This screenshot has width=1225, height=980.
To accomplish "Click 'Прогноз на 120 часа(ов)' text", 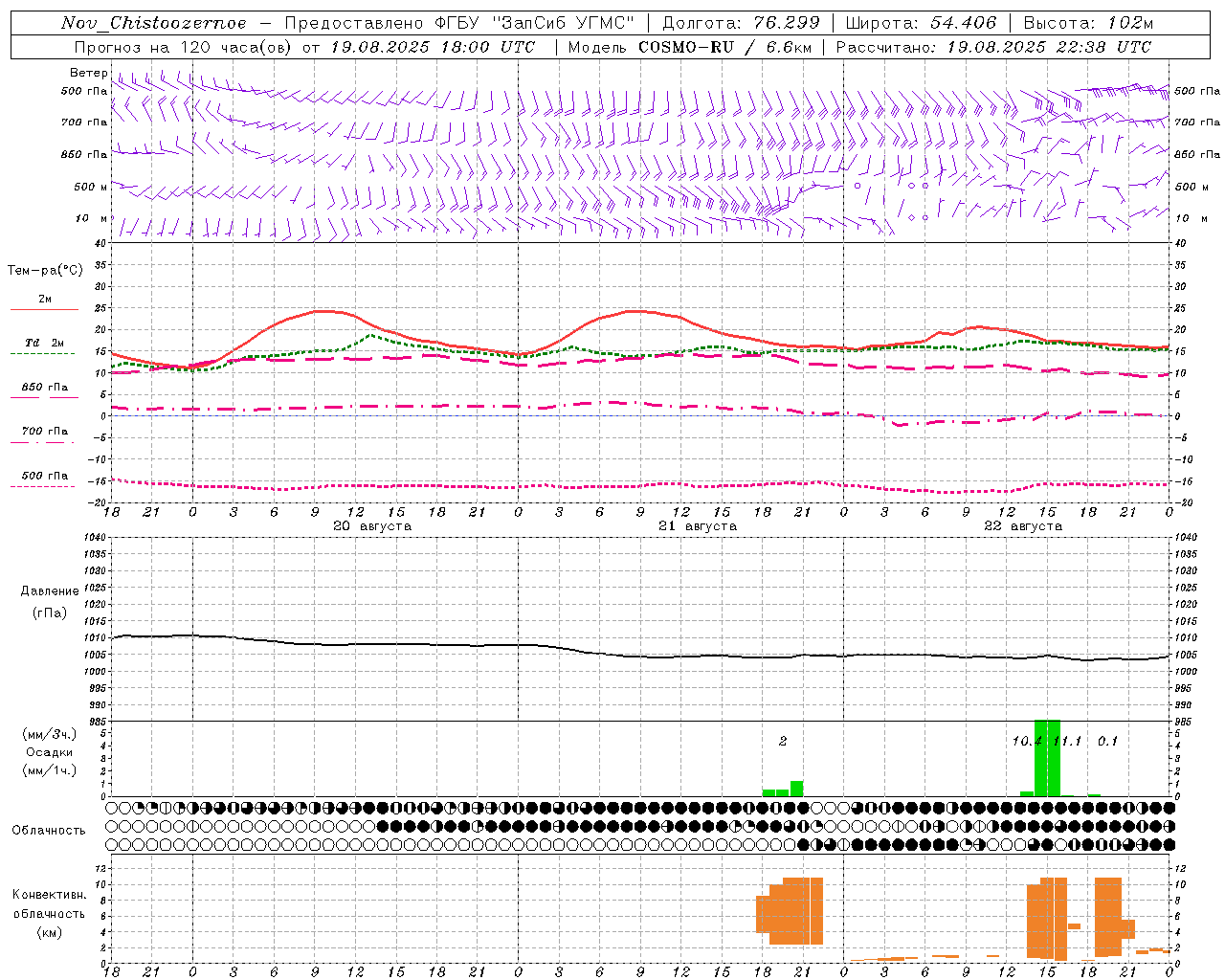I will click(183, 47).
